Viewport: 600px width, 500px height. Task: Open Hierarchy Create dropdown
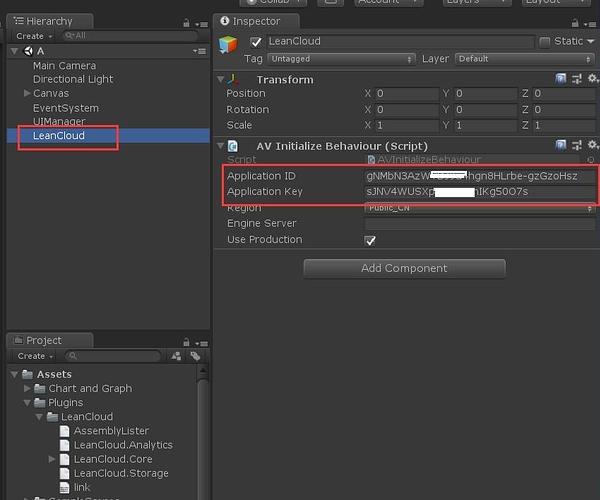click(x=34, y=36)
